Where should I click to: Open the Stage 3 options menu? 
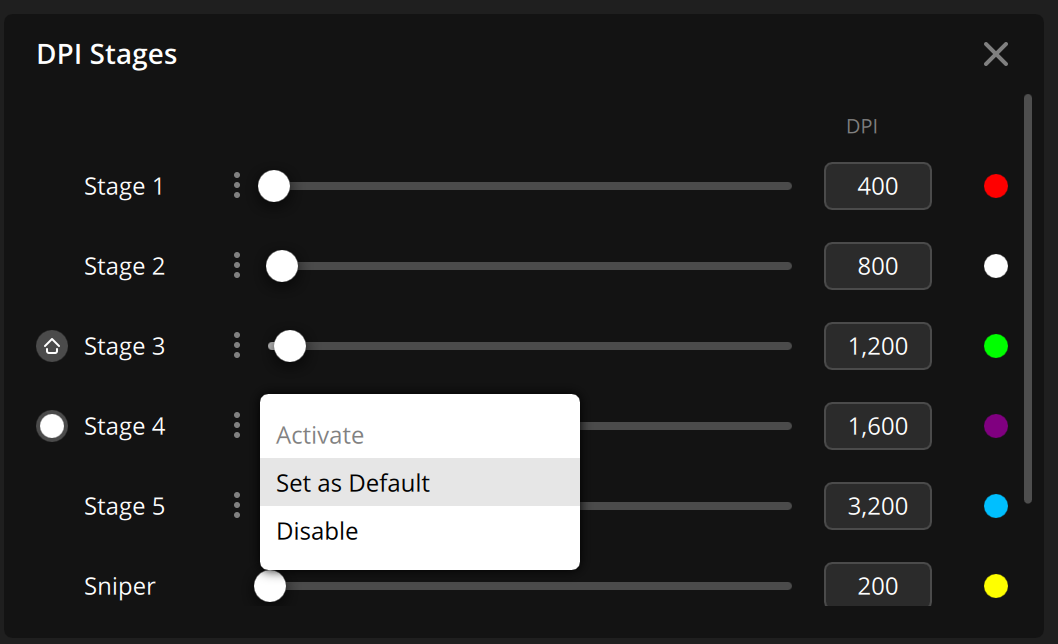[x=237, y=345]
